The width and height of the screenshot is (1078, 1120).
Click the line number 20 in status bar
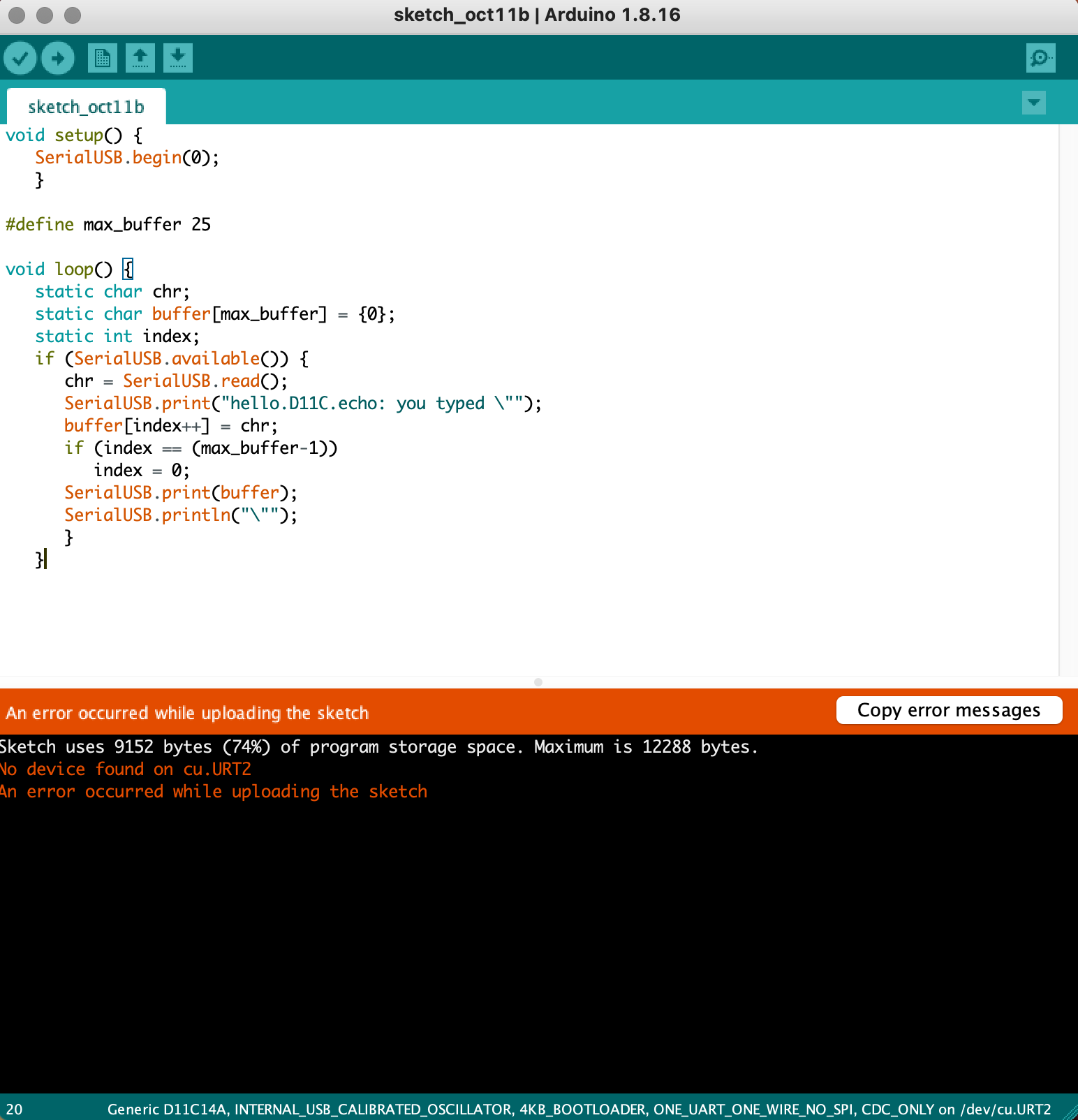tap(14, 1109)
